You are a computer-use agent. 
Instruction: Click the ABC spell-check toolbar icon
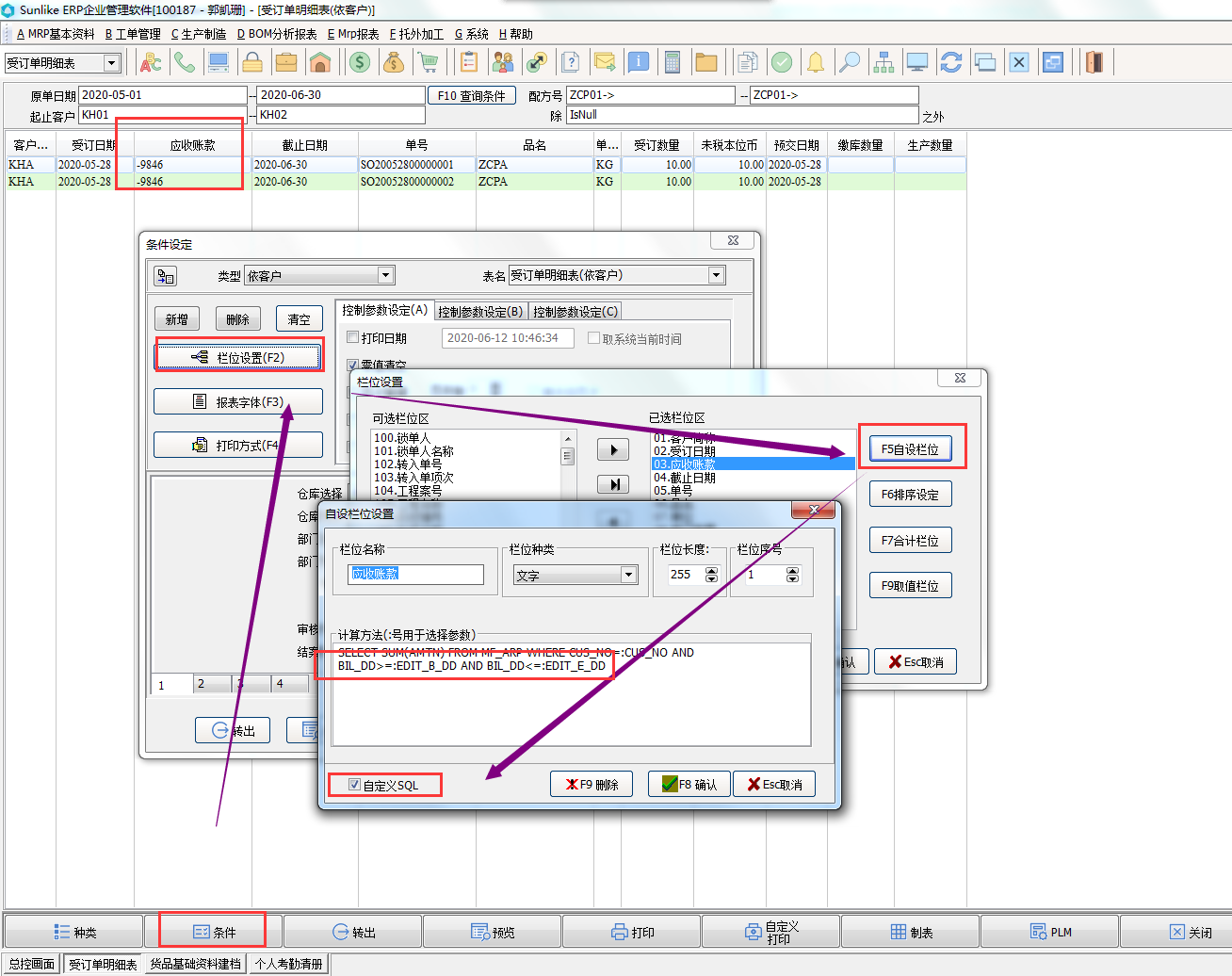tap(151, 63)
